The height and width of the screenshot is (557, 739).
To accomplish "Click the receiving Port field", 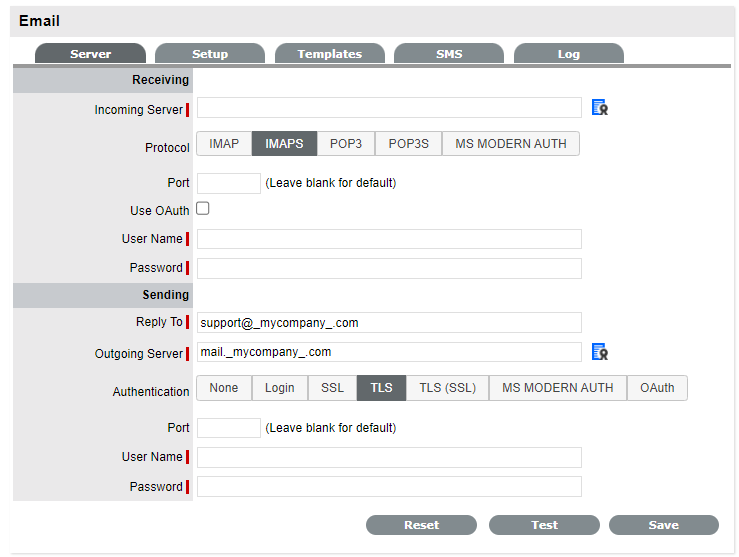I will tap(228, 183).
